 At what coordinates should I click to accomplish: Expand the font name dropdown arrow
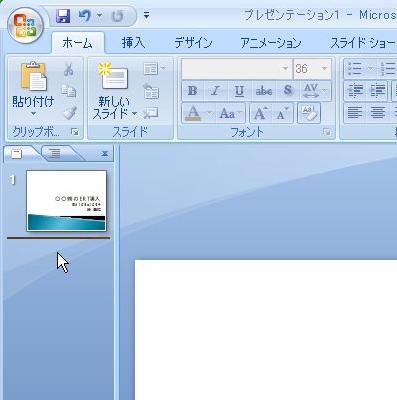coord(285,69)
